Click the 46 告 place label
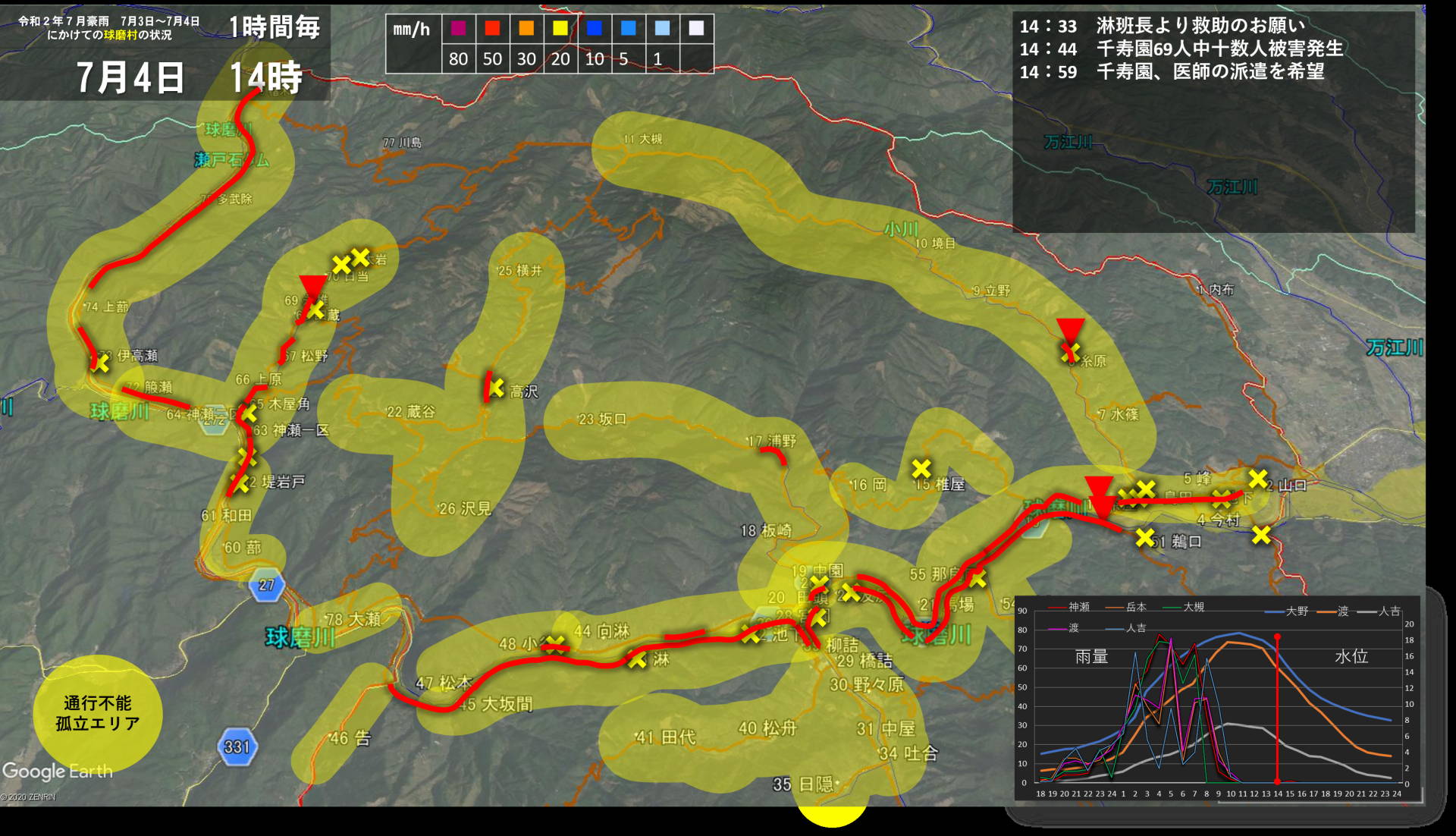Image resolution: width=1456 pixels, height=836 pixels. tap(350, 737)
